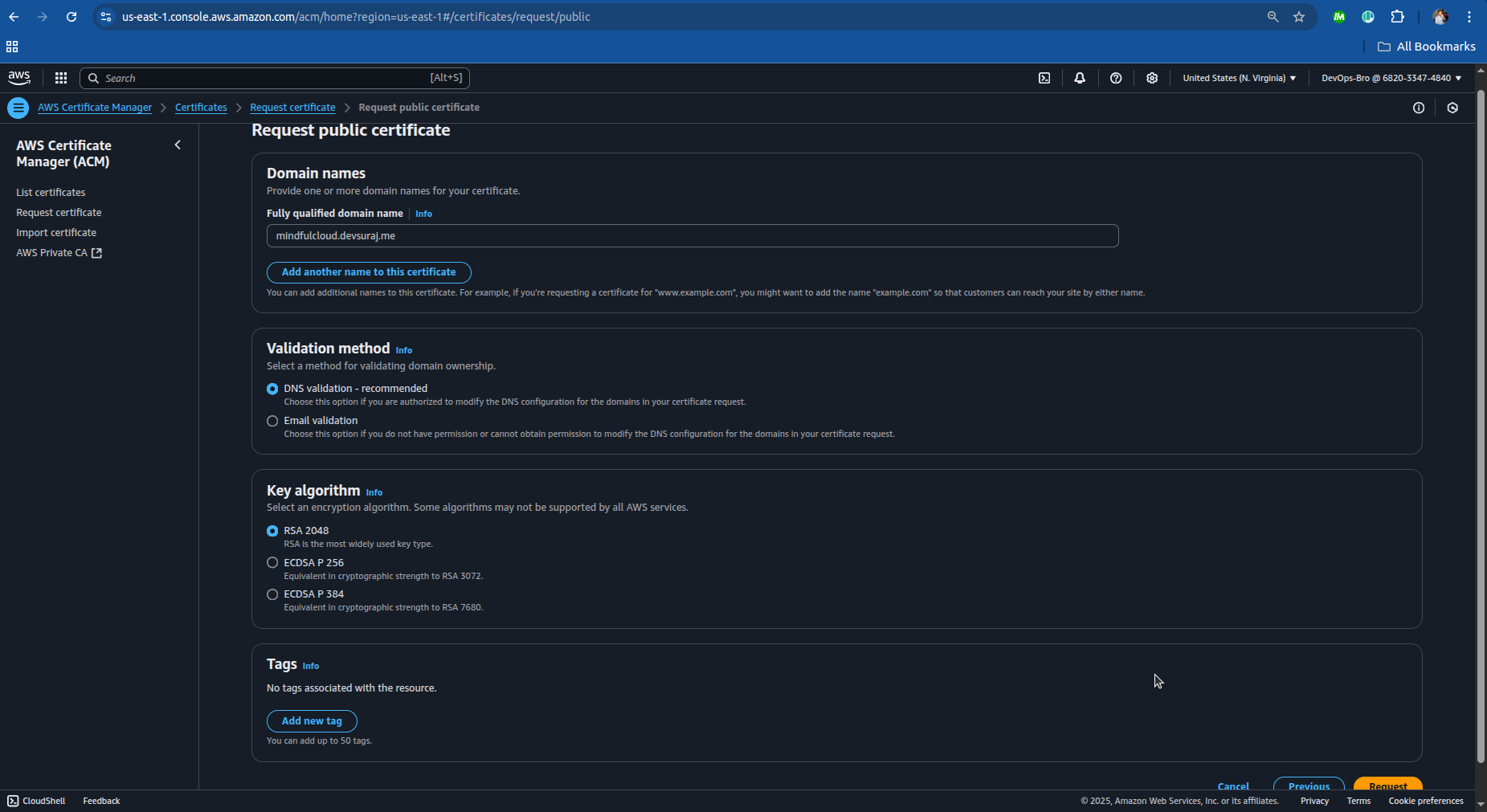Open the All Bookmarks folder
The image size is (1487, 812).
[x=1427, y=47]
